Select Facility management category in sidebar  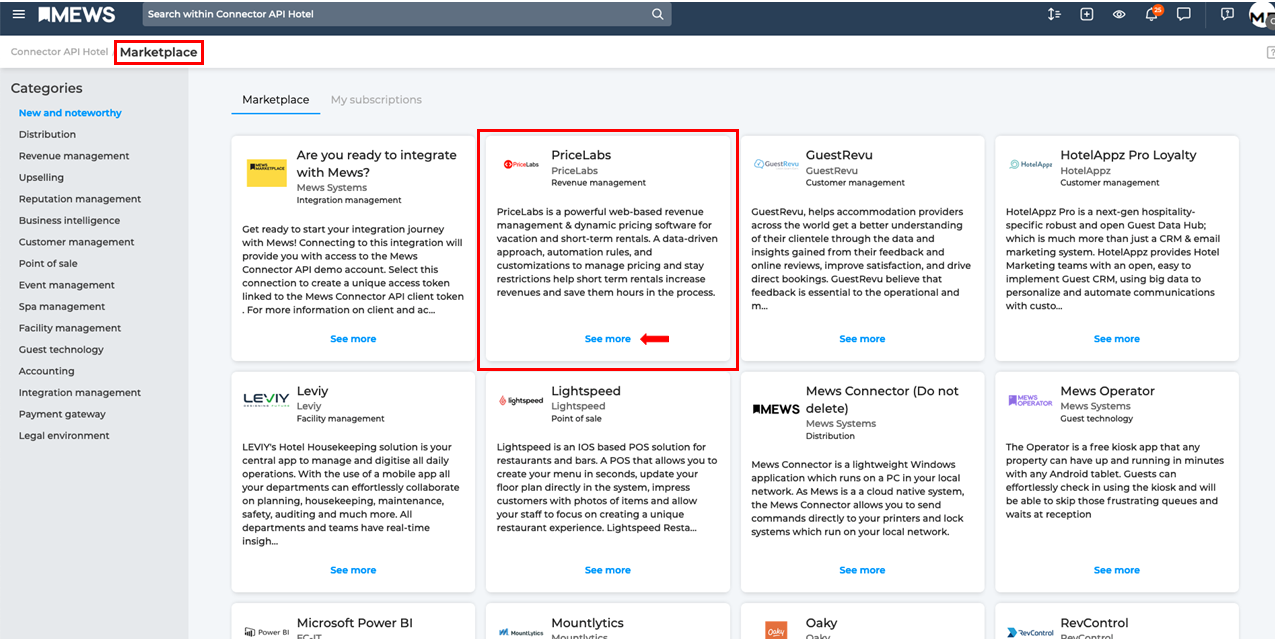[70, 328]
